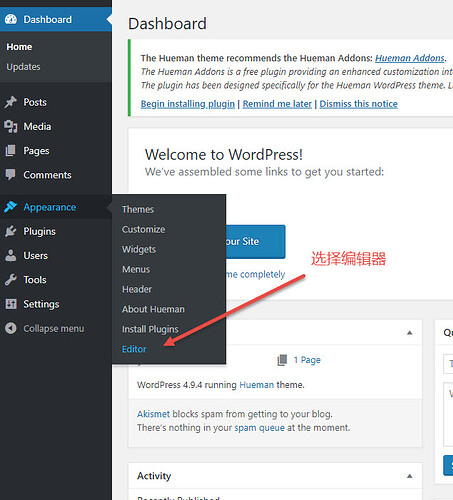The image size is (453, 500).
Task: Click the Tools wrench icon
Action: point(11,280)
